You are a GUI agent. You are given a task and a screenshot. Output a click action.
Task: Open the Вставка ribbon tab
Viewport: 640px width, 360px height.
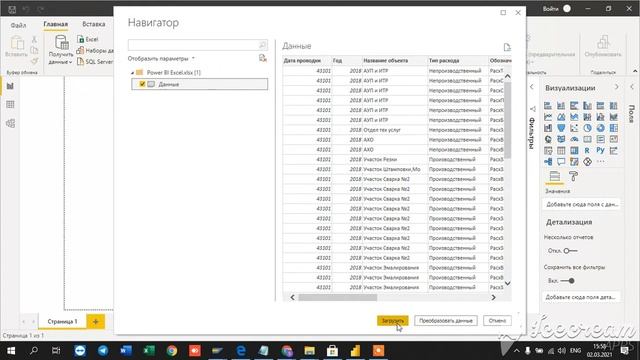tap(93, 24)
